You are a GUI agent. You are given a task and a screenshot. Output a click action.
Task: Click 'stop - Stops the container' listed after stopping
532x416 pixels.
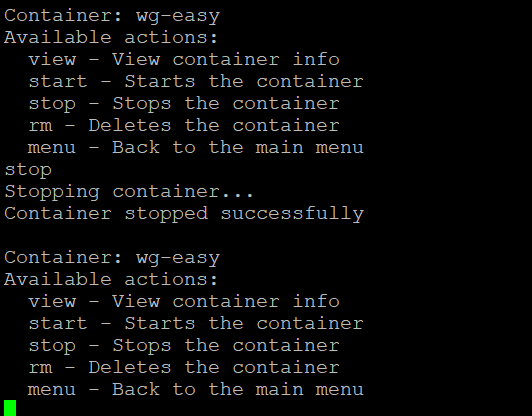(x=184, y=346)
